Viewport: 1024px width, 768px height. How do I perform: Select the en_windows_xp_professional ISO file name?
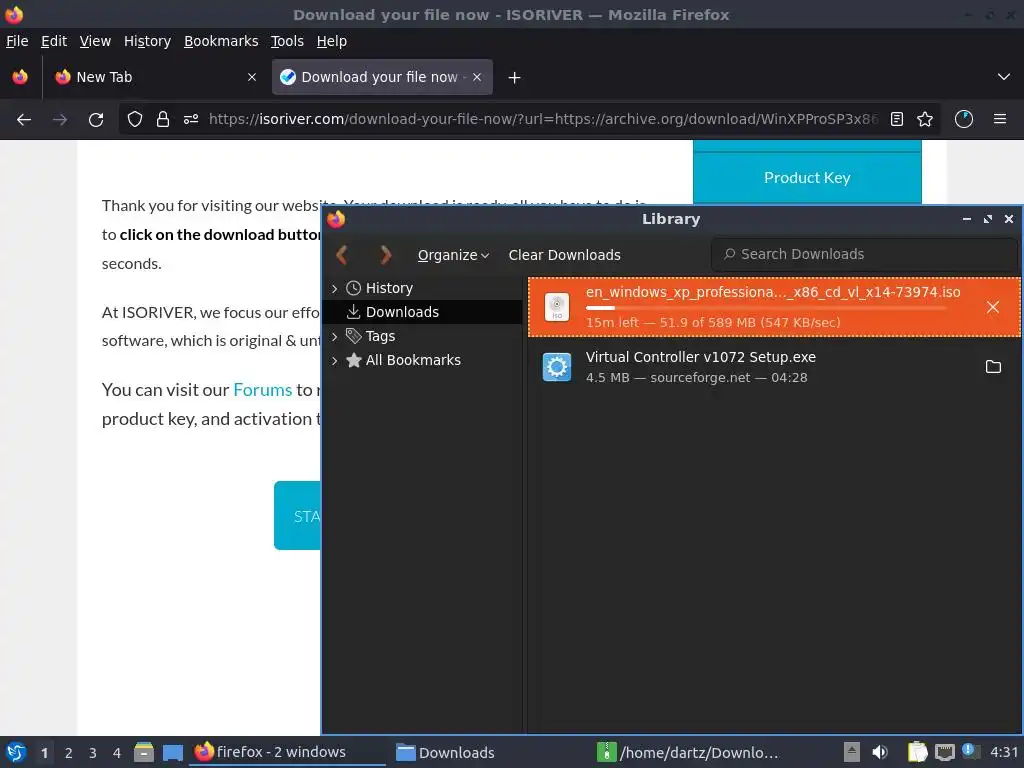point(773,292)
